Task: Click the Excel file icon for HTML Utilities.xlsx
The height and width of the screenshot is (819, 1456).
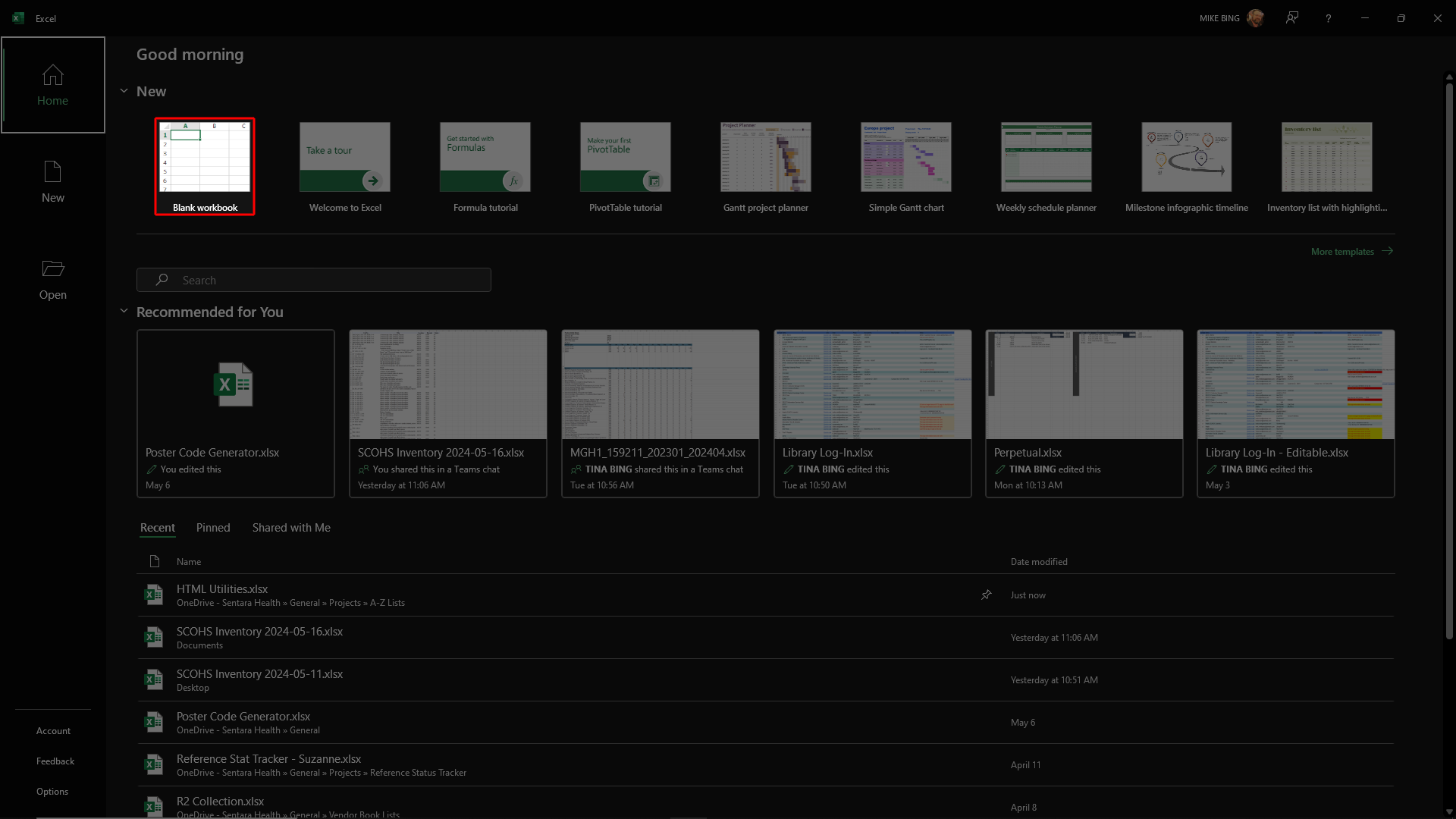Action: coord(154,595)
